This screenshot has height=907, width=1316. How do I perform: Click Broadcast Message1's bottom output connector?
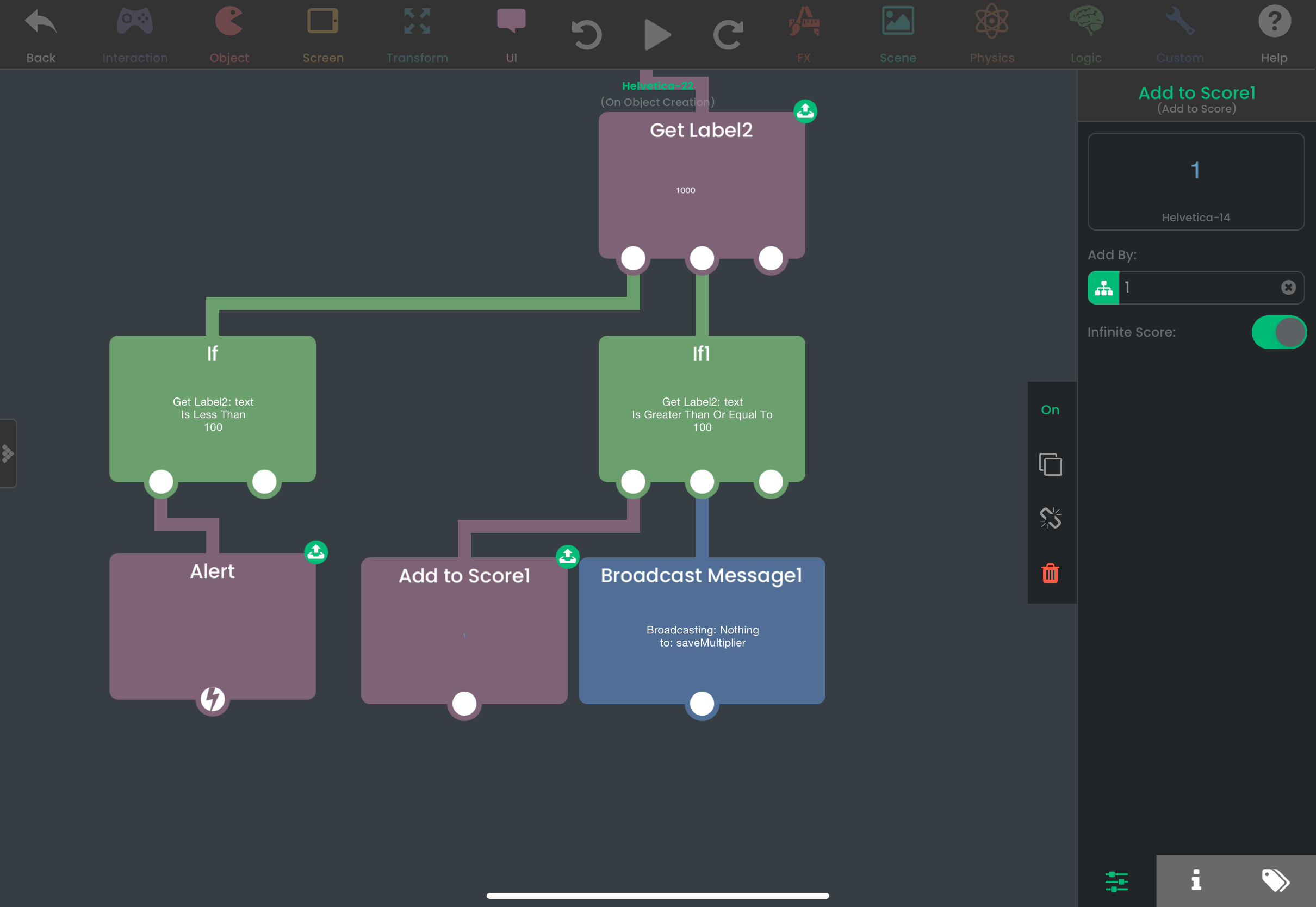702,704
